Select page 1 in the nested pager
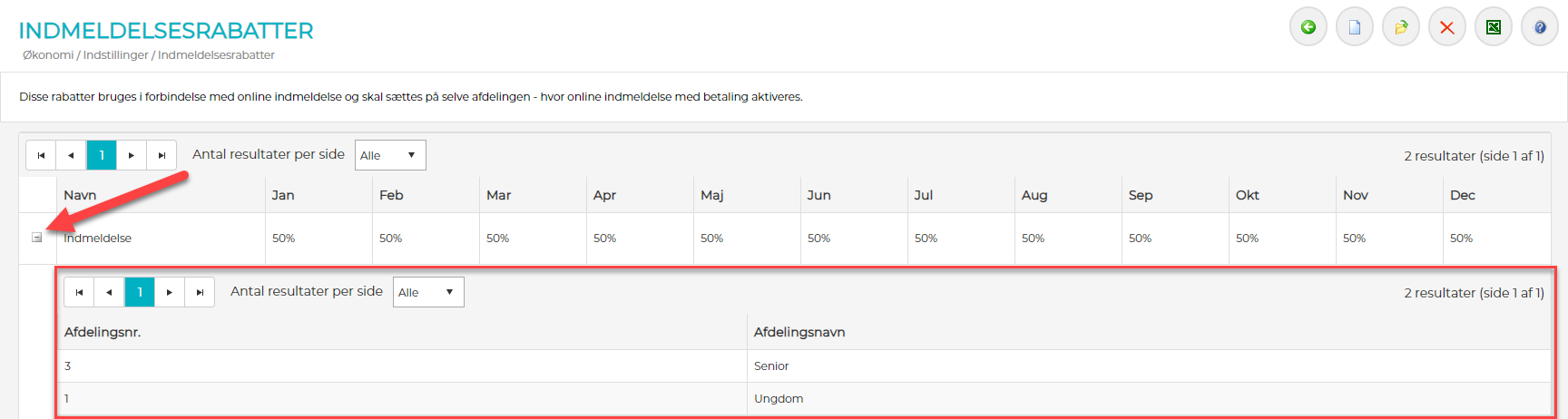This screenshot has width=1568, height=419. tap(140, 292)
